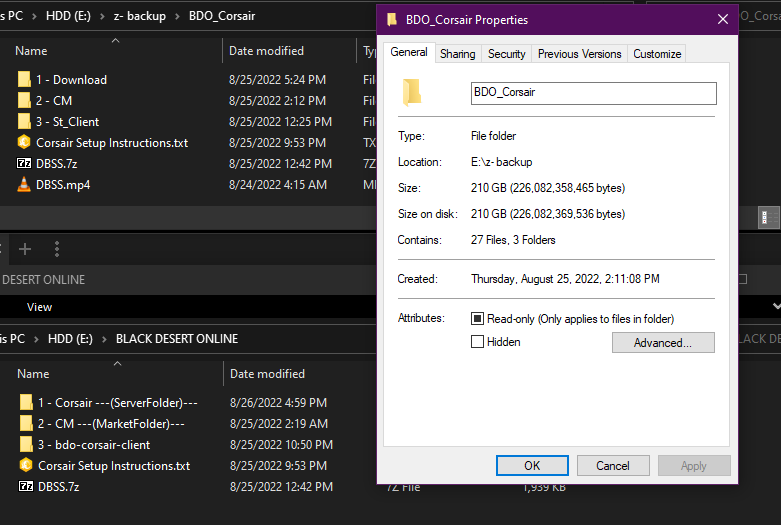Image resolution: width=781 pixels, height=525 pixels.
Task: Click BLACK DESERT ONLINE in breadcrumb path
Action: point(177,339)
